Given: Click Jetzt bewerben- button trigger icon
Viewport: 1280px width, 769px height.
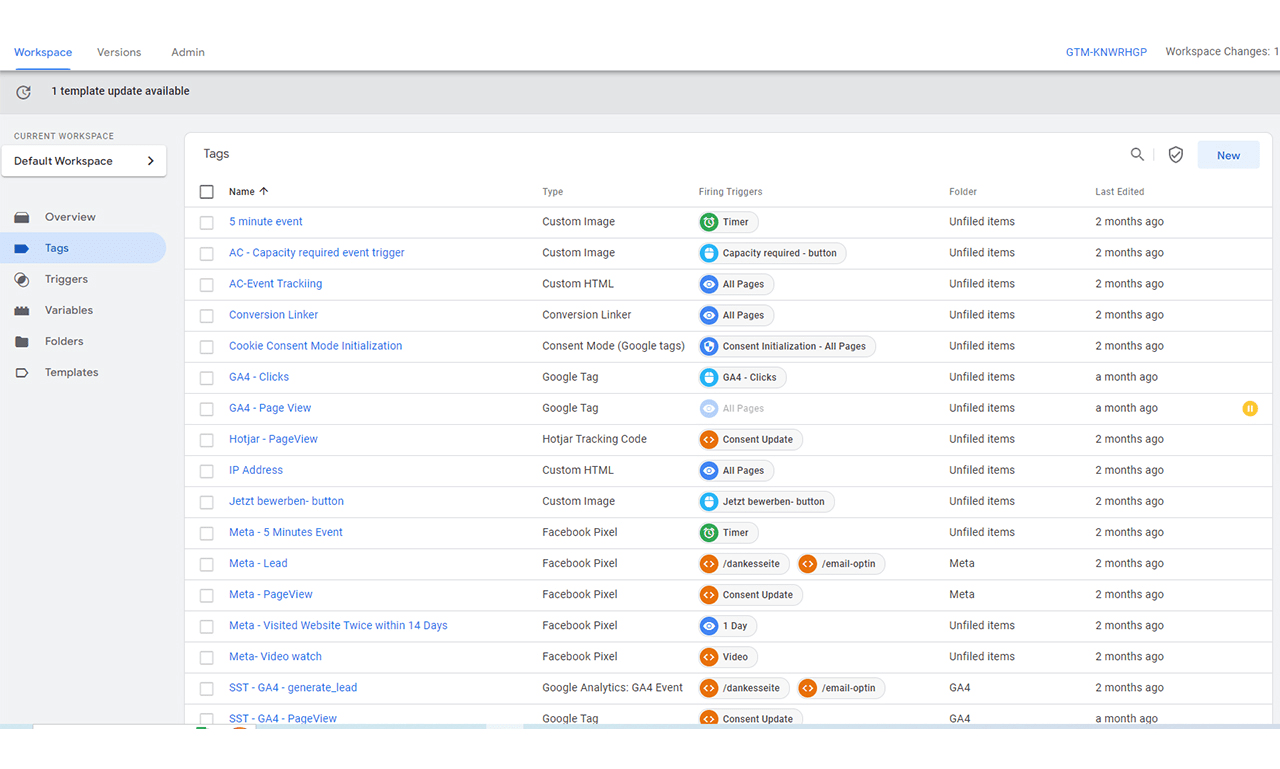Looking at the screenshot, I should point(709,501).
